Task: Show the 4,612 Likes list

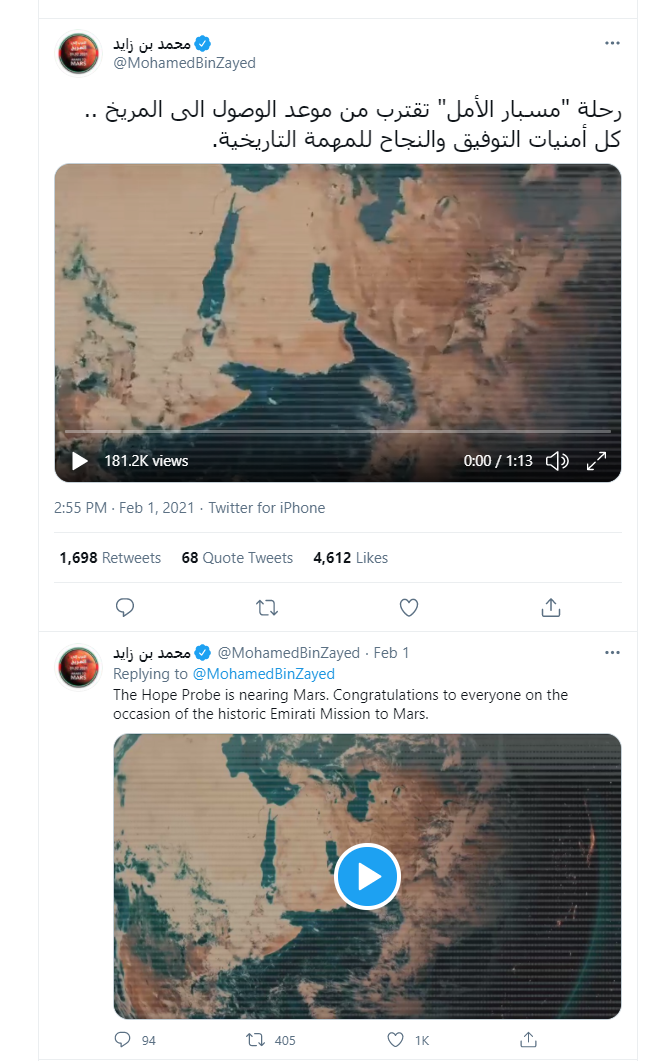Action: point(350,558)
